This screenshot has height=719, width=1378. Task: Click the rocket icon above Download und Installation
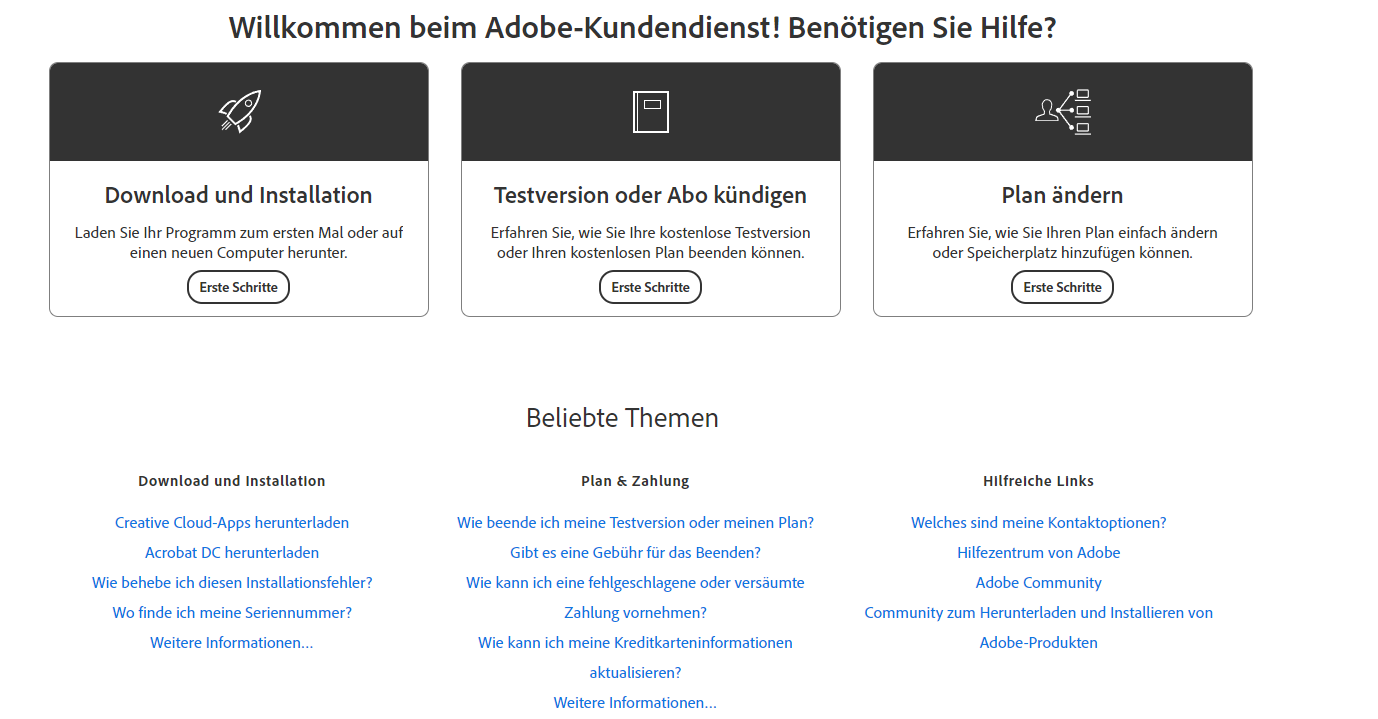(x=238, y=110)
